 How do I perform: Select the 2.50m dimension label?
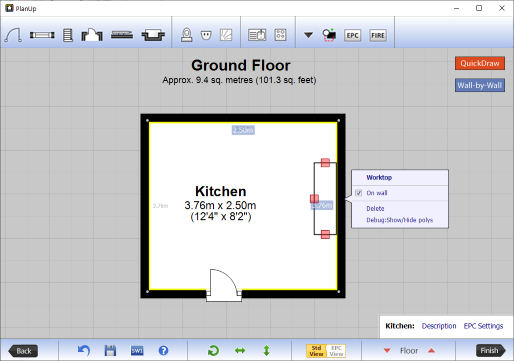[x=243, y=130]
